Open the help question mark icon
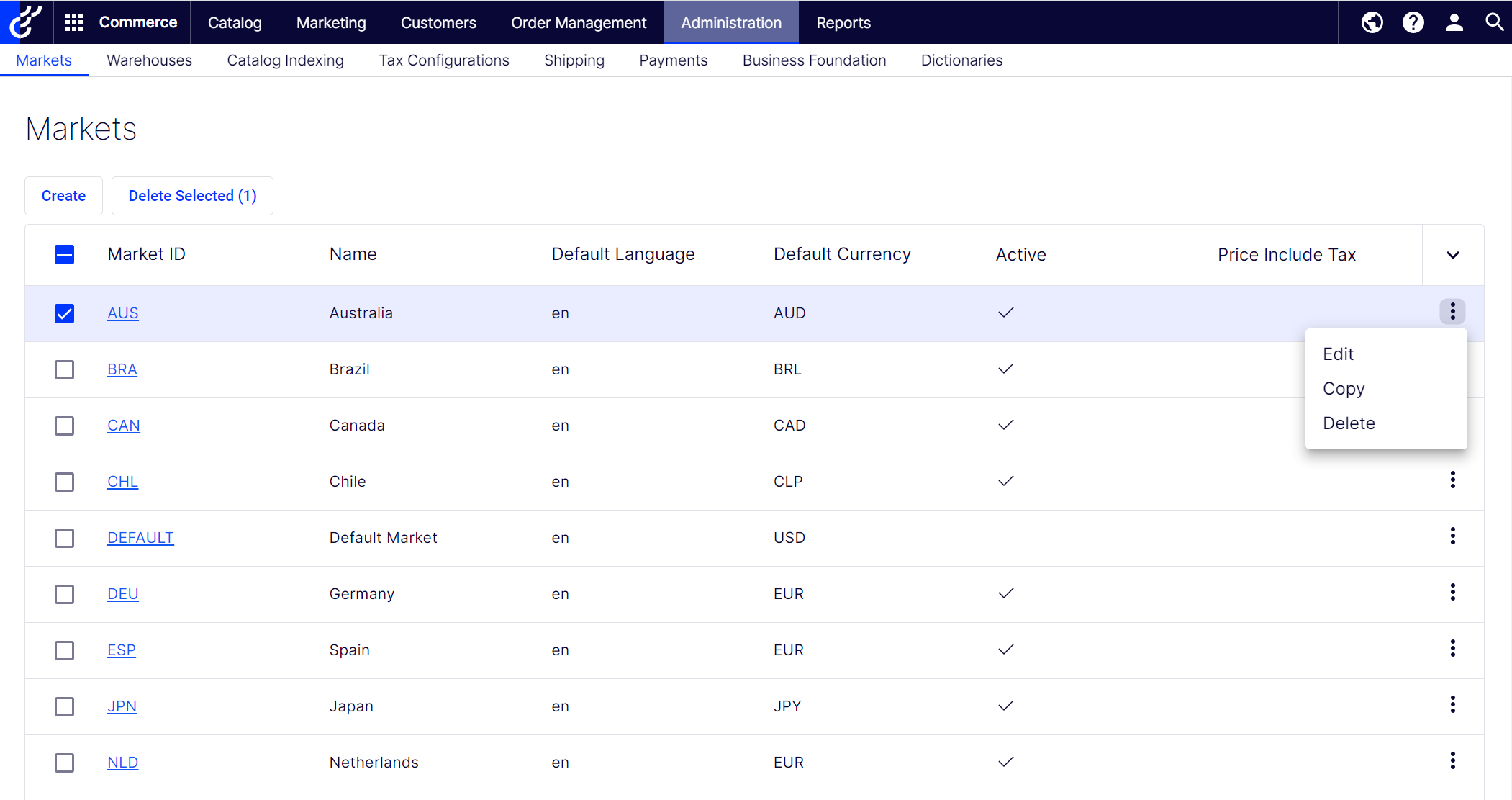The height and width of the screenshot is (800, 1512). coord(1413,22)
